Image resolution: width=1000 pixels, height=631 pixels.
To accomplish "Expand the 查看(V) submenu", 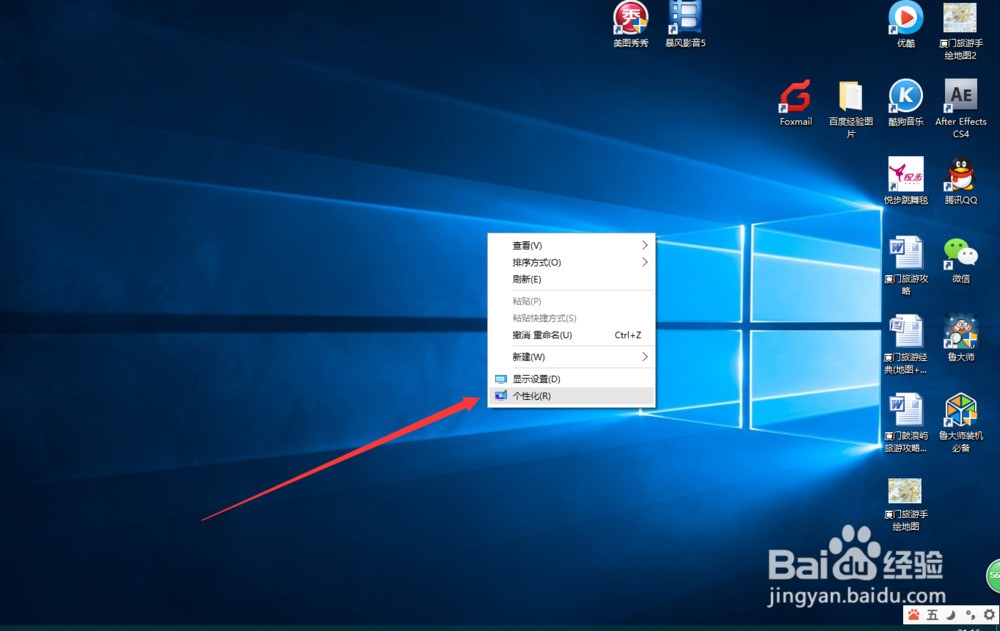I will point(571,246).
